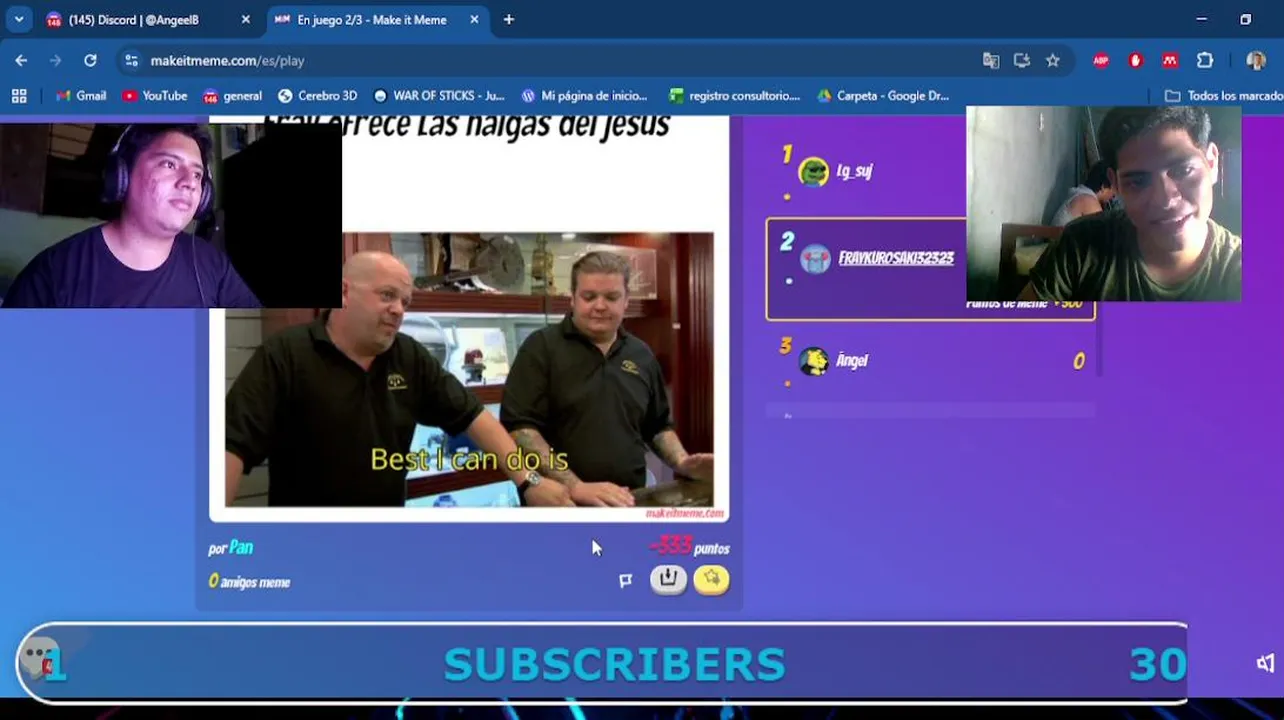Open the Extensions puzzle menu
1284x720 pixels.
(x=1205, y=61)
